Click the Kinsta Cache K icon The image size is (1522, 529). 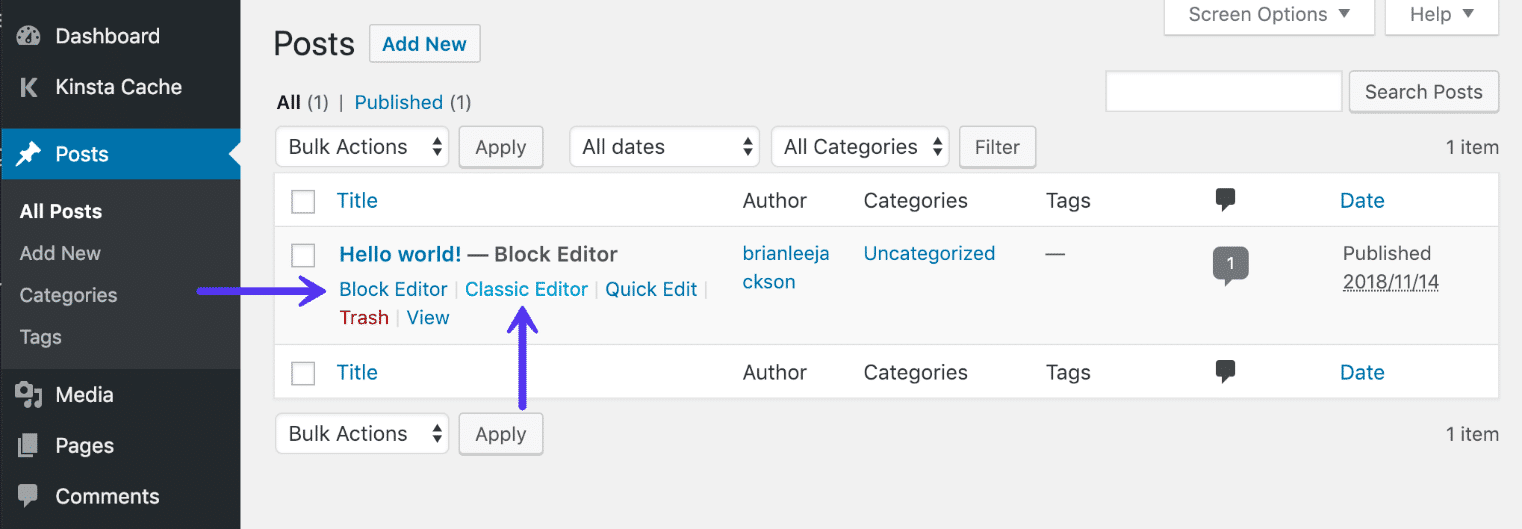(x=28, y=87)
